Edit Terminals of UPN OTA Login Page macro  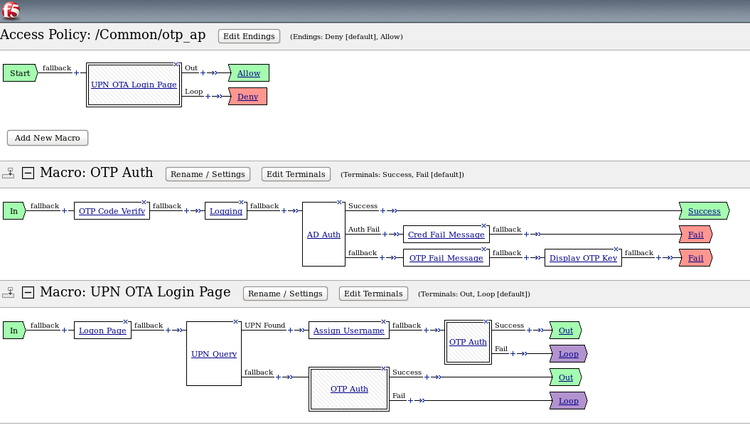coord(374,294)
